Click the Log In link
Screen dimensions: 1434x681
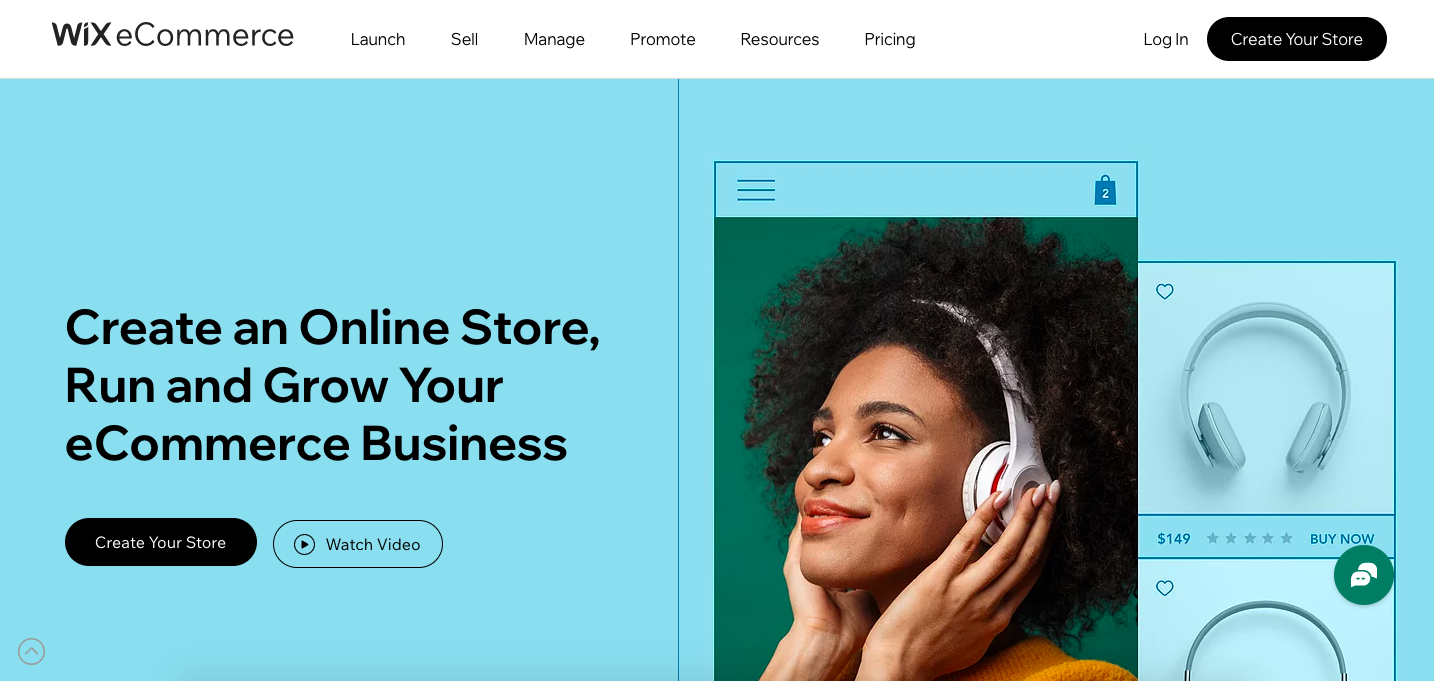tap(1166, 39)
